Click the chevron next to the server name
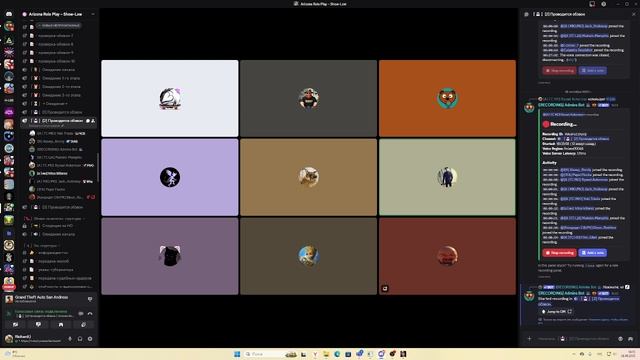640x360 pixels. point(93,14)
